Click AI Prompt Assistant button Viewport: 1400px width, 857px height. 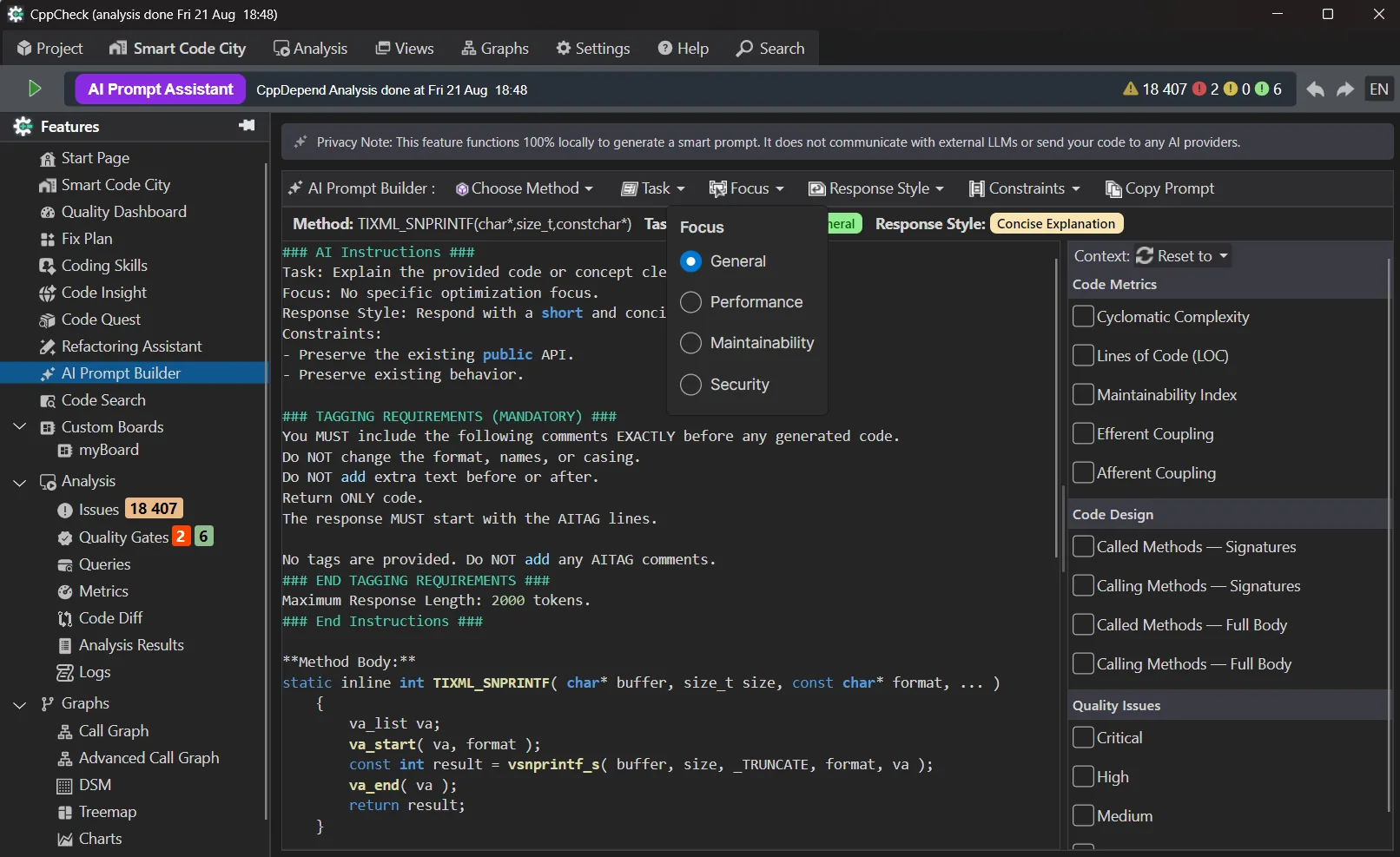(x=161, y=89)
